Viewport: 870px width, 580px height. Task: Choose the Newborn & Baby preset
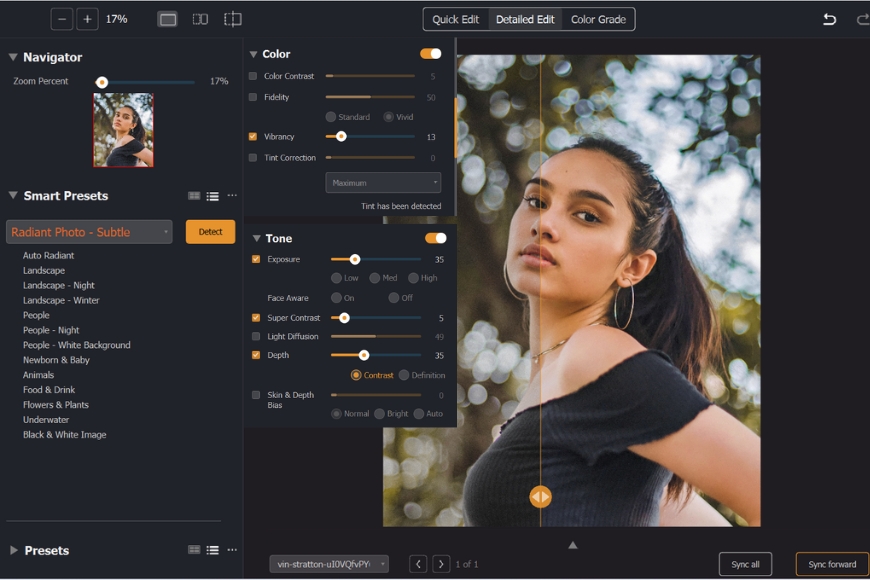[56, 360]
